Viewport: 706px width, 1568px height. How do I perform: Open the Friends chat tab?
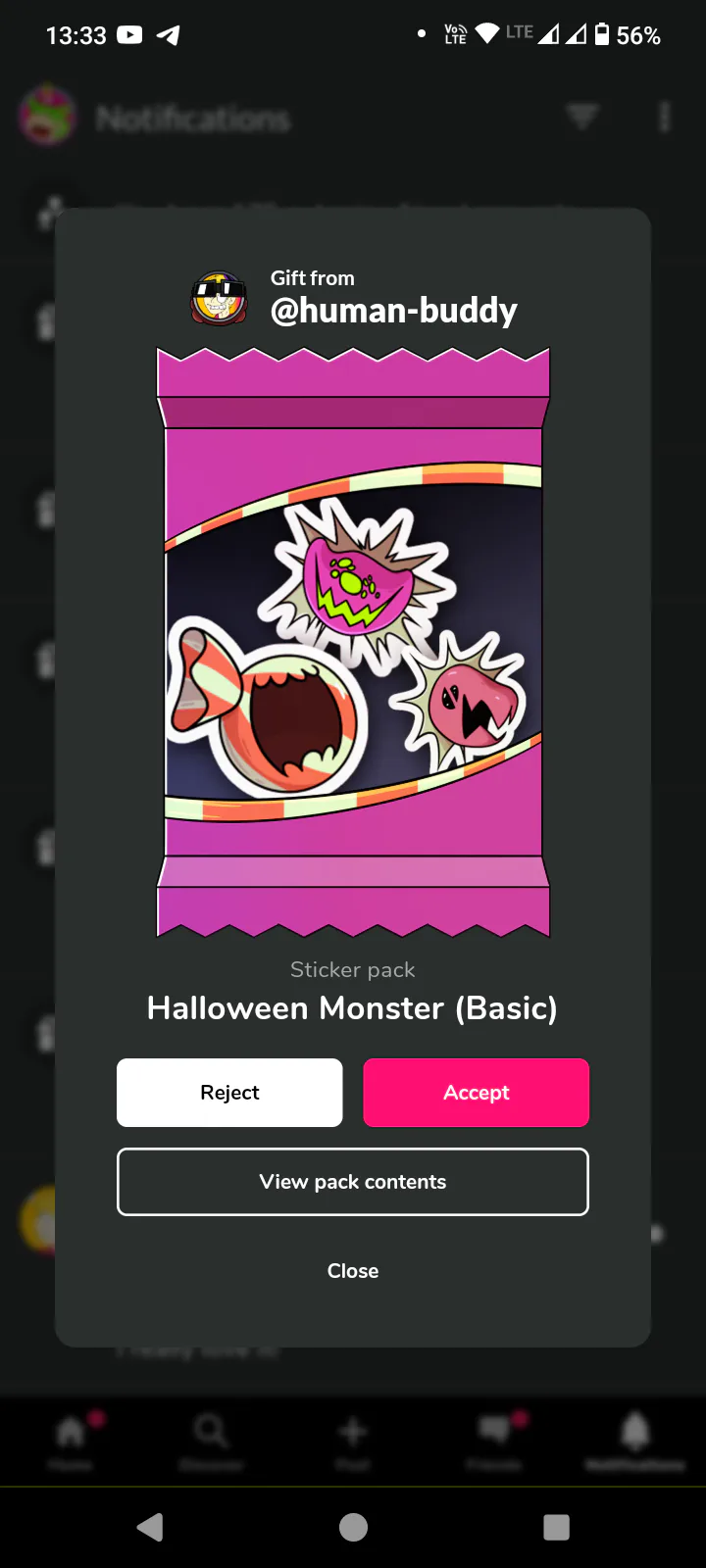[x=494, y=1441]
